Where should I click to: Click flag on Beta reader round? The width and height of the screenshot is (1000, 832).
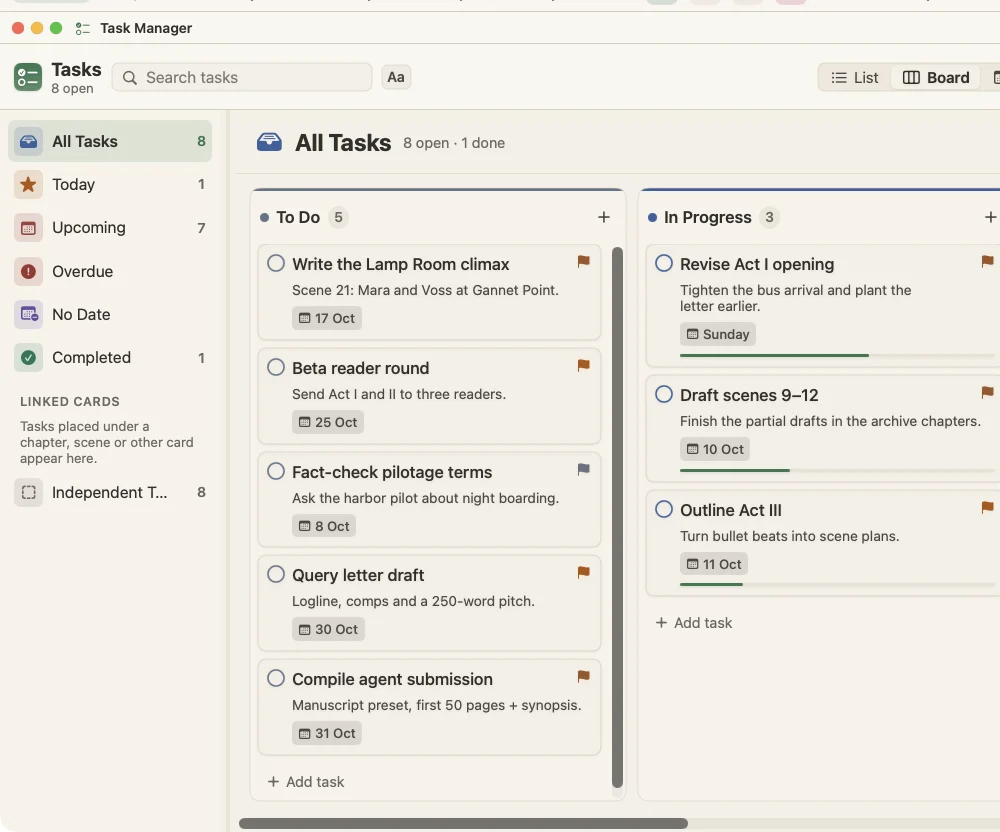pos(584,365)
